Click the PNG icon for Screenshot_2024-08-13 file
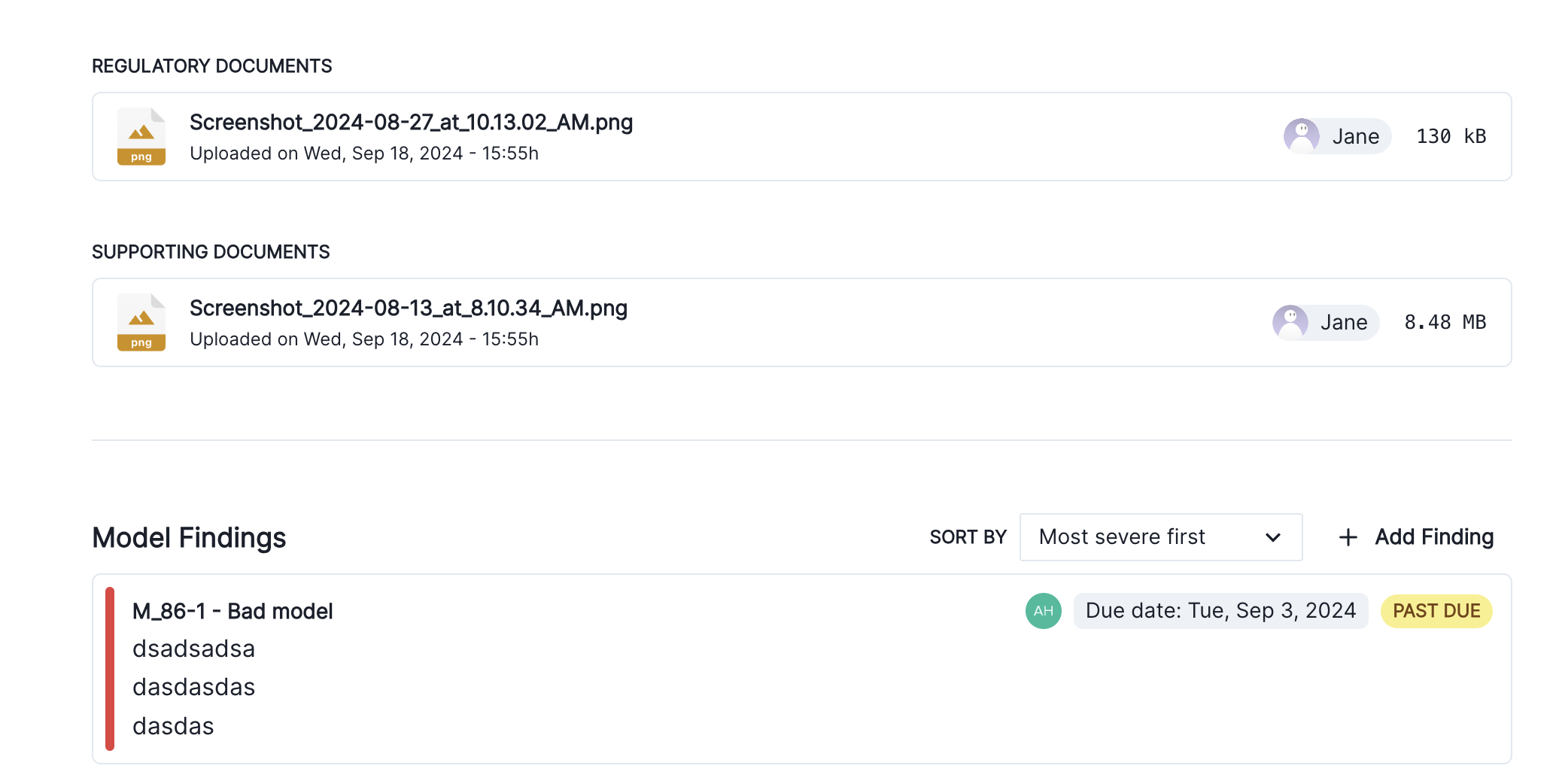Viewport: 1556px width, 784px height. (141, 322)
